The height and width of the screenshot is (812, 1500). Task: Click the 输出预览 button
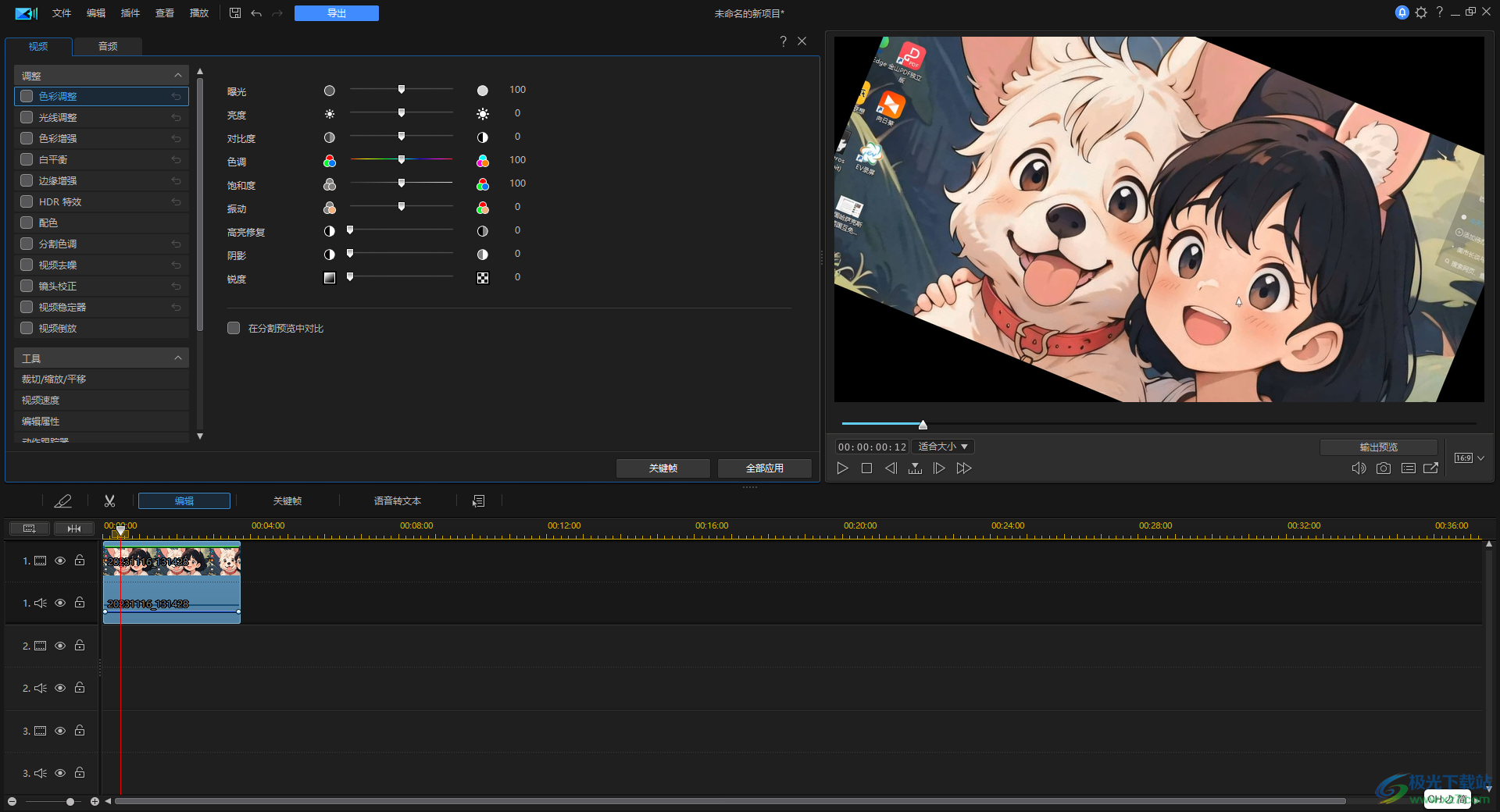(x=1379, y=447)
